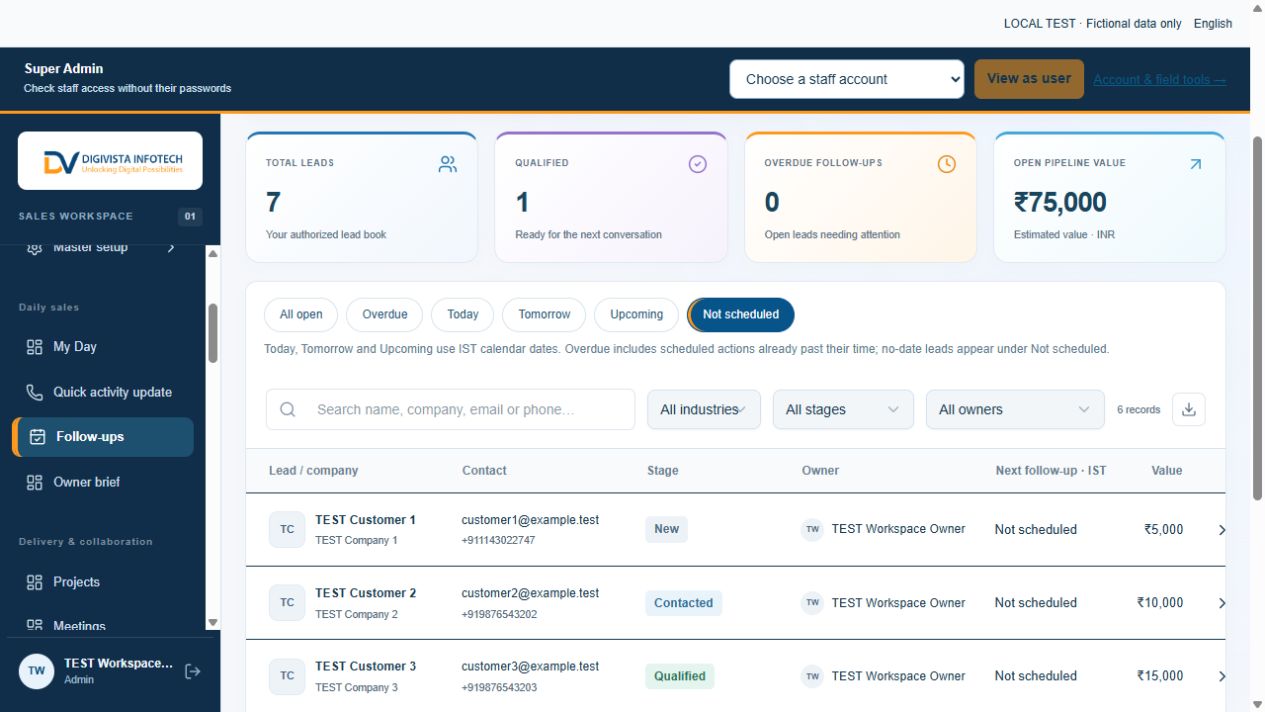The height and width of the screenshot is (712, 1265).
Task: Click the magnifier icon in search box
Action: pos(288,409)
